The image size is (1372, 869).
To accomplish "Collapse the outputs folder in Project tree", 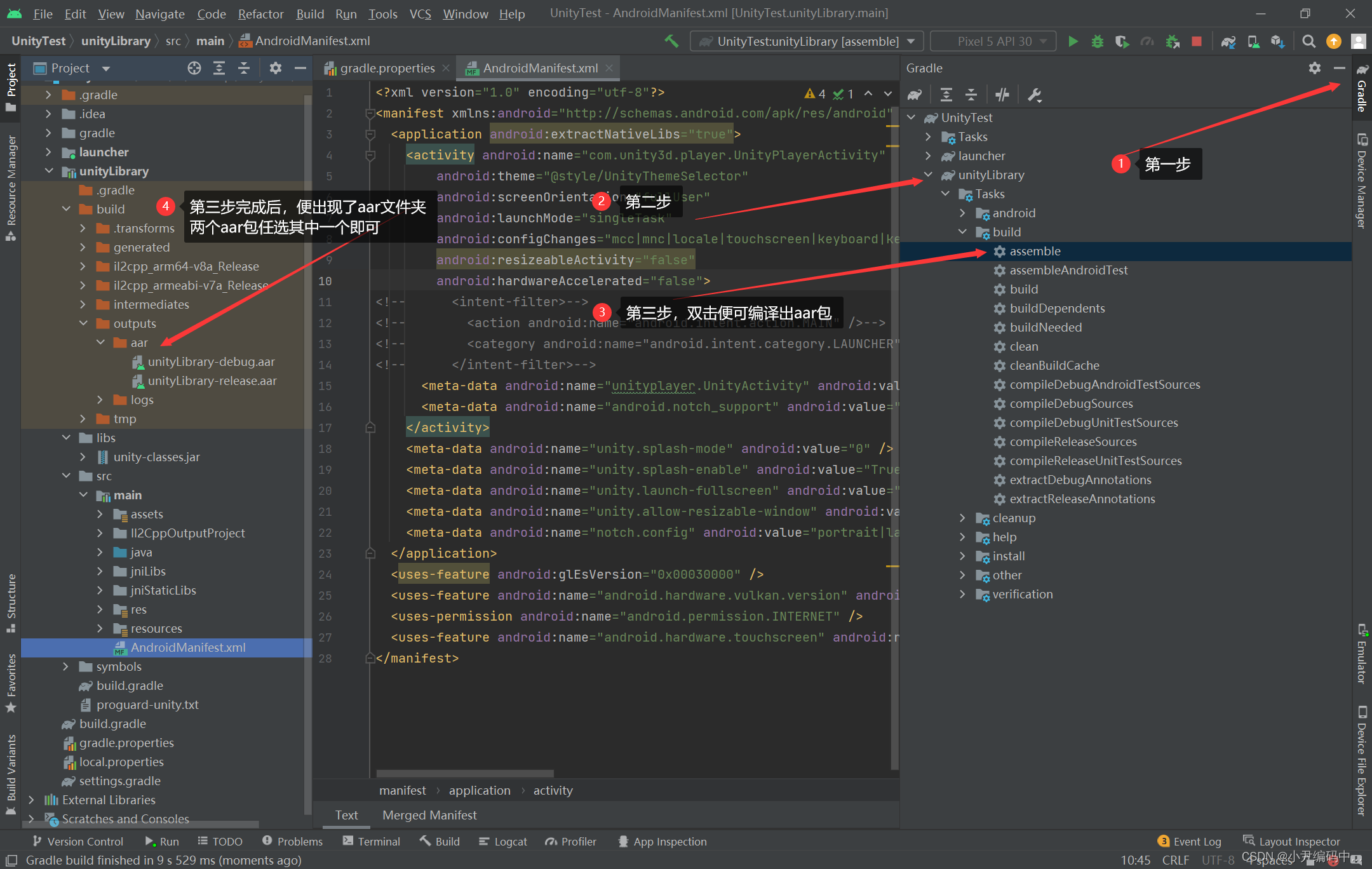I will click(83, 323).
